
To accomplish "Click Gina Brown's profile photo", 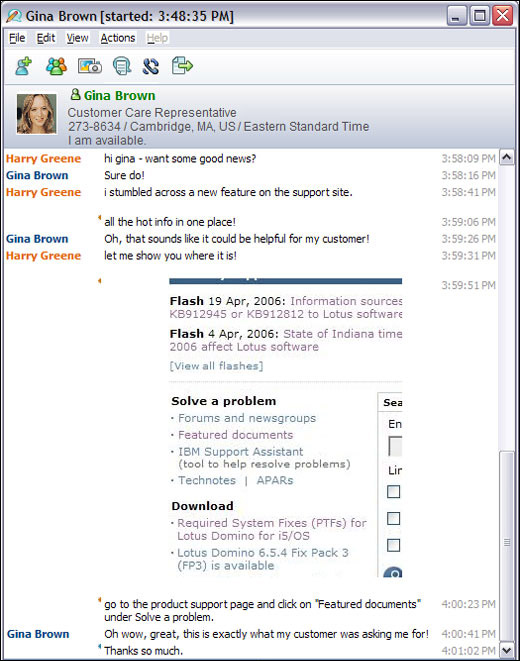I will [x=37, y=114].
